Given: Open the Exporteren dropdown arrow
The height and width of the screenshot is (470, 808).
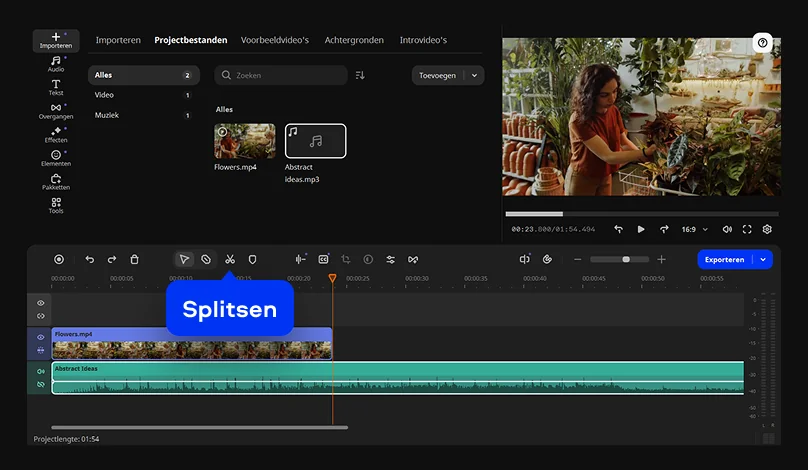Looking at the screenshot, I should pos(765,259).
